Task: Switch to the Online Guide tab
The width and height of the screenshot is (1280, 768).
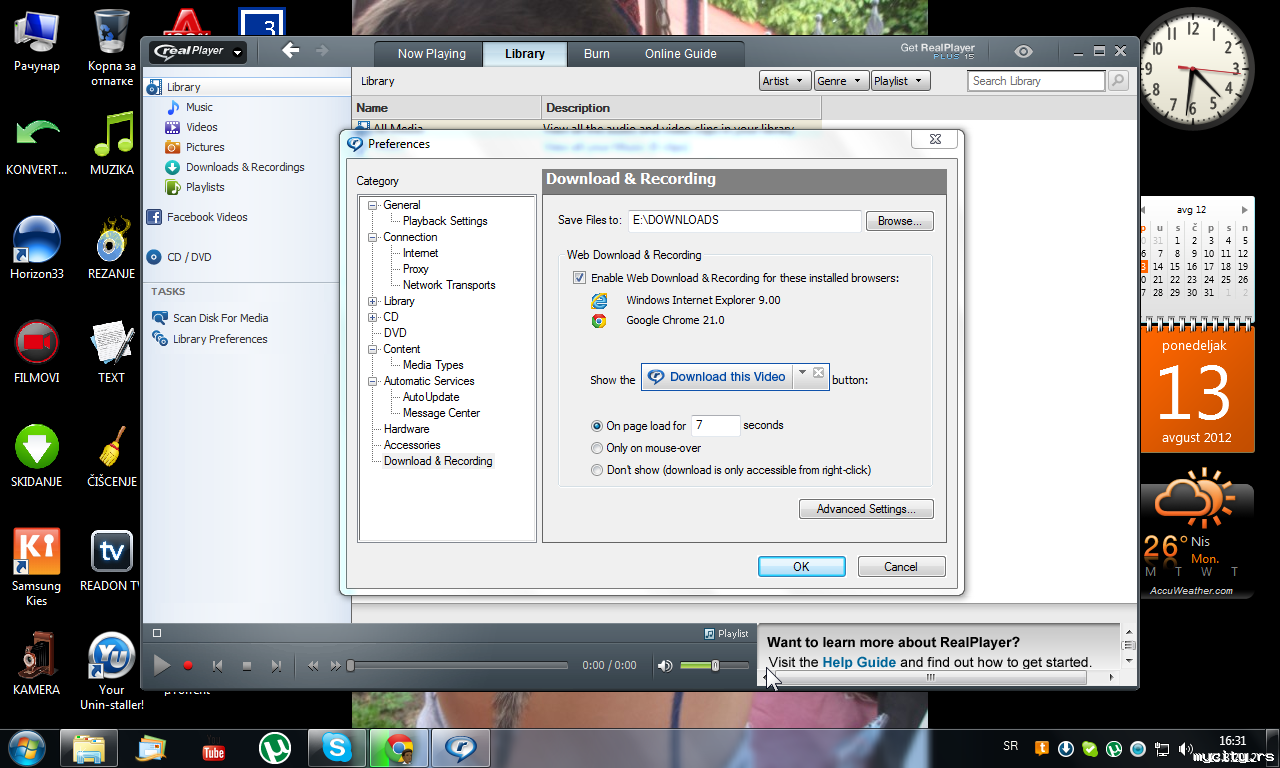Action: tap(680, 54)
